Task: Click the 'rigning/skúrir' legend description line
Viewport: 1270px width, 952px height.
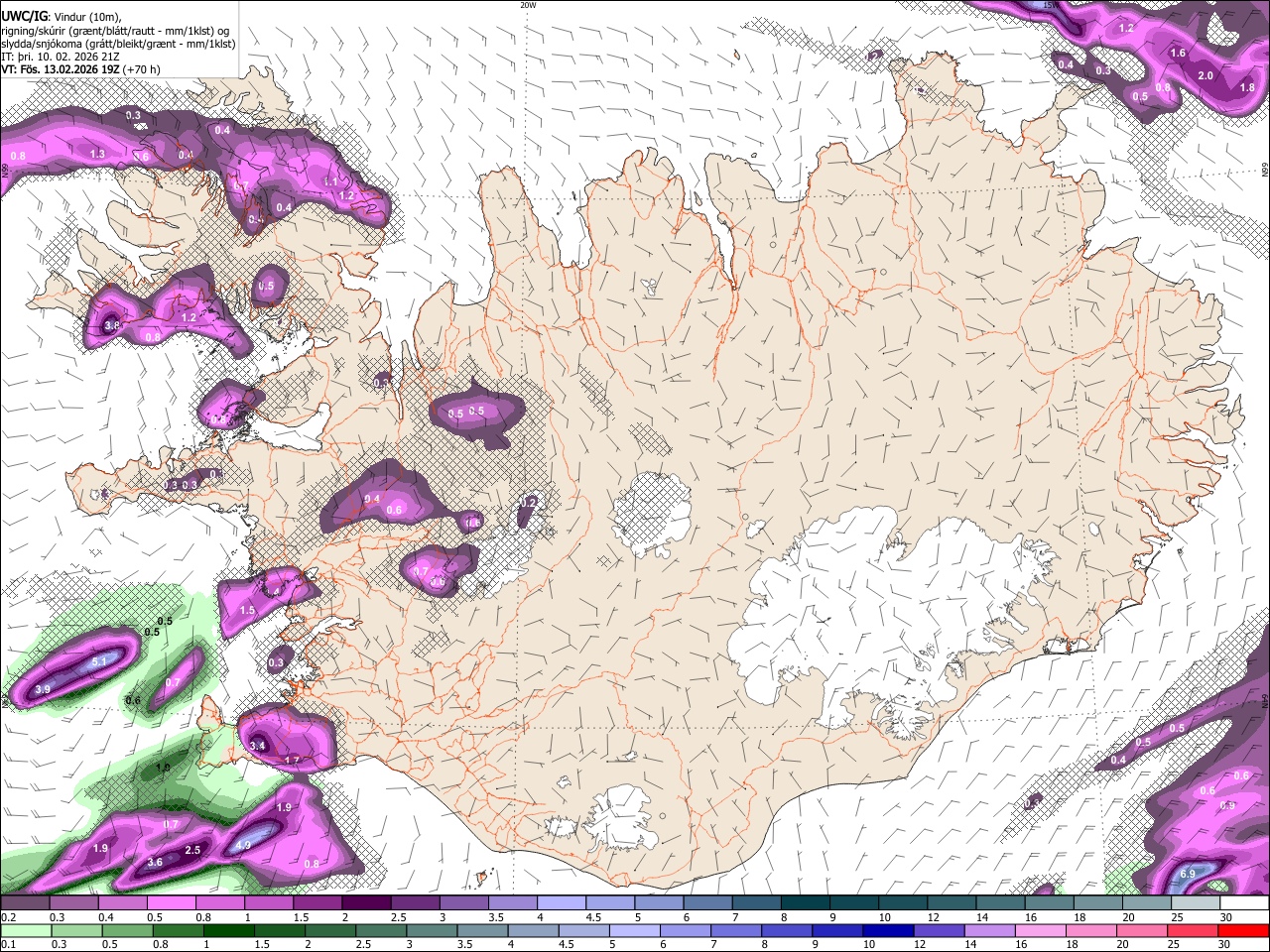Action: (x=114, y=31)
